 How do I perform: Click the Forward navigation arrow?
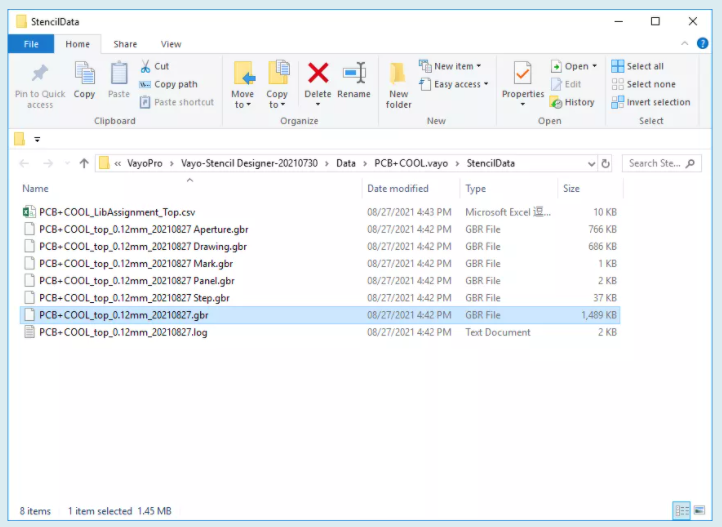pos(47,163)
